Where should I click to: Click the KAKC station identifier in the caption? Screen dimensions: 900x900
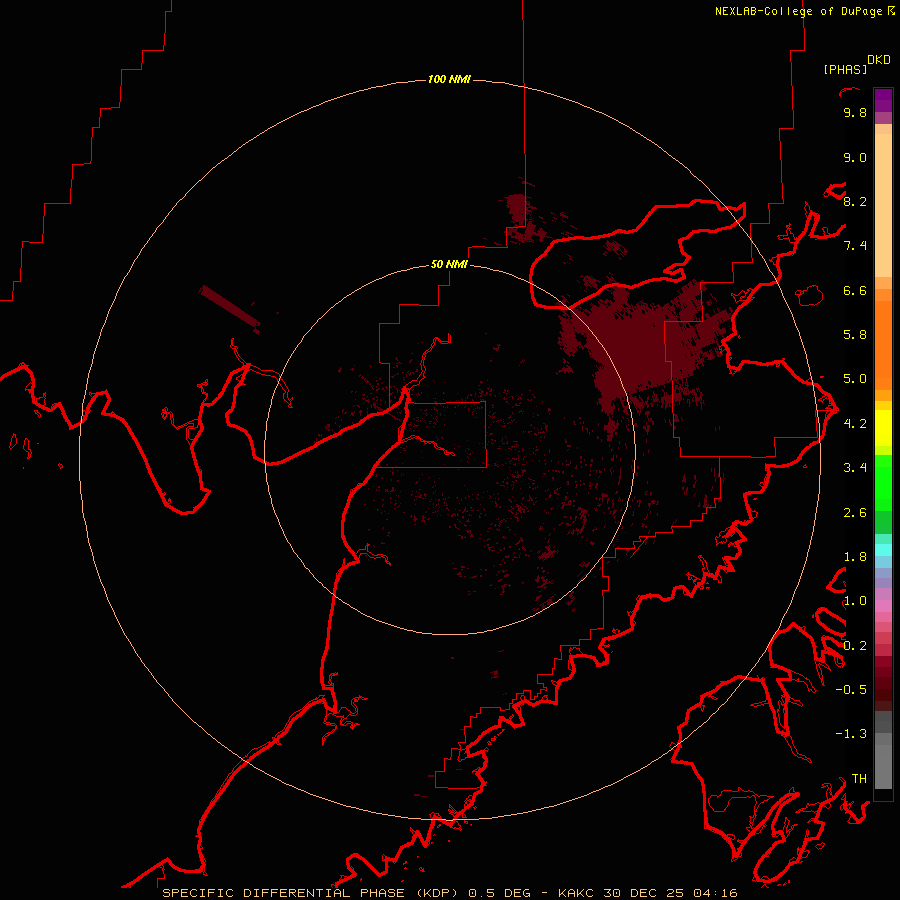click(577, 893)
